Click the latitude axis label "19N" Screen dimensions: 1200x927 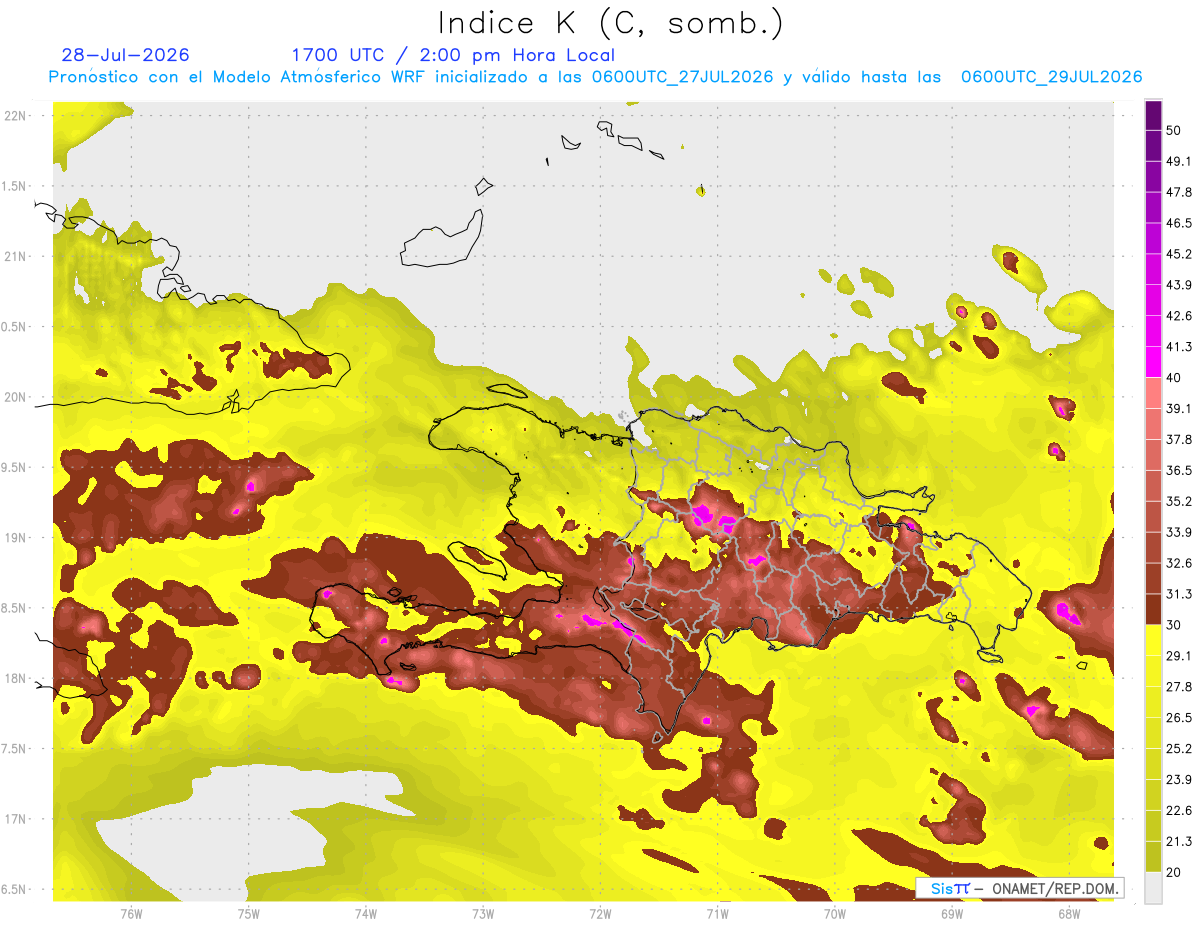(x=17, y=538)
